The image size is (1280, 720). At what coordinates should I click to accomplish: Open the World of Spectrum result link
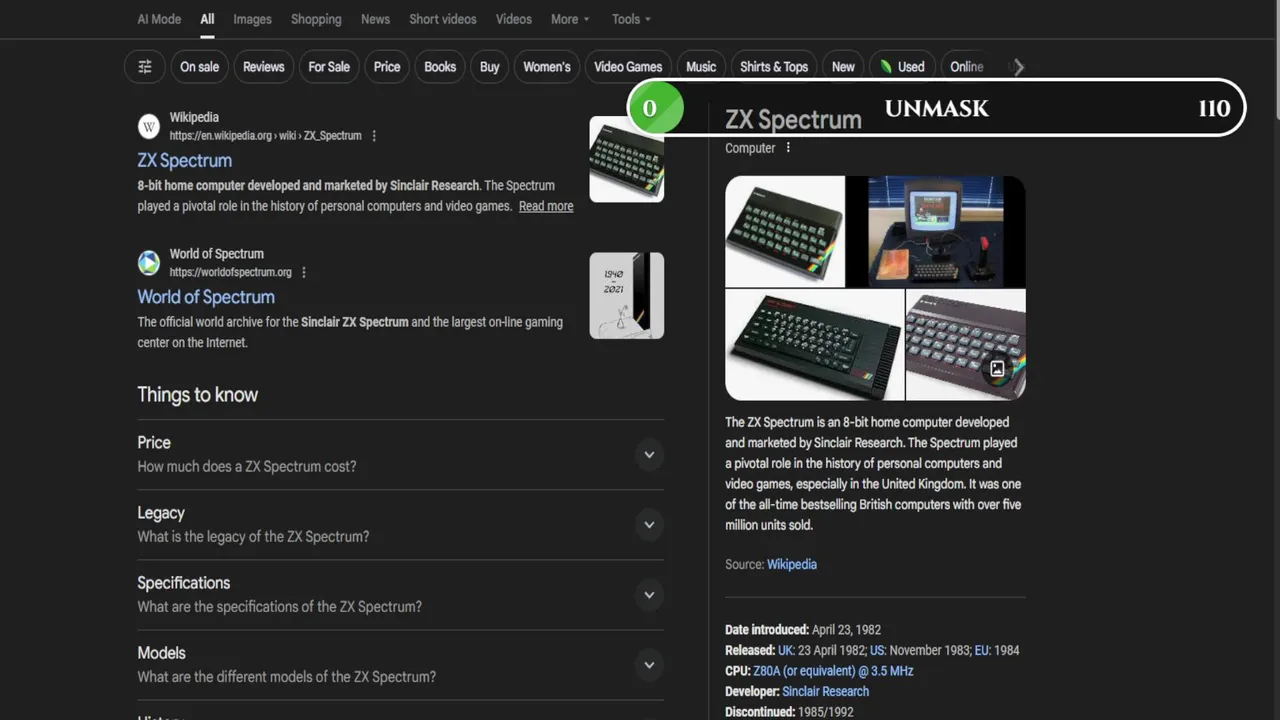click(x=206, y=297)
